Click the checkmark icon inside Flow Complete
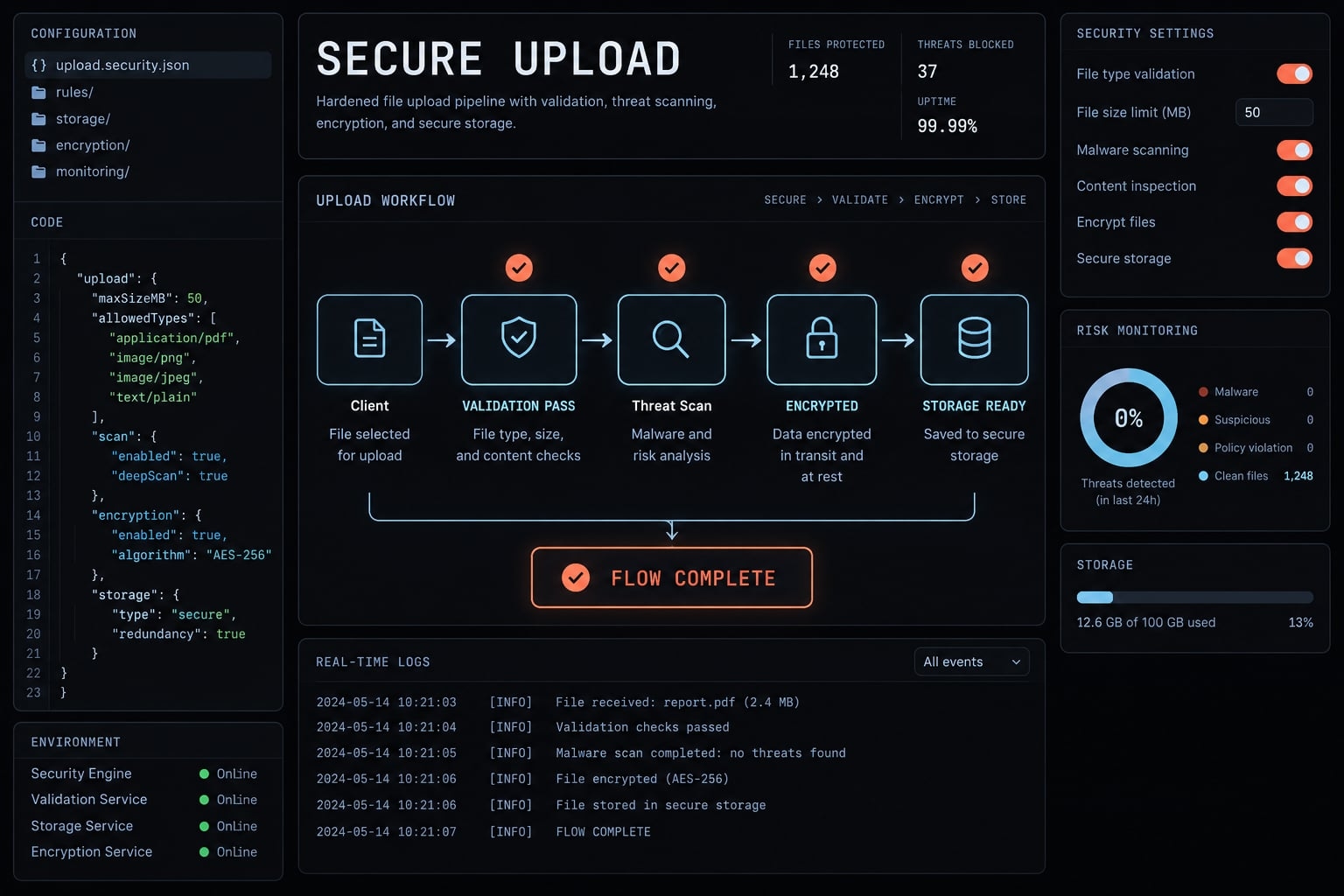This screenshot has height=896, width=1344. [576, 577]
